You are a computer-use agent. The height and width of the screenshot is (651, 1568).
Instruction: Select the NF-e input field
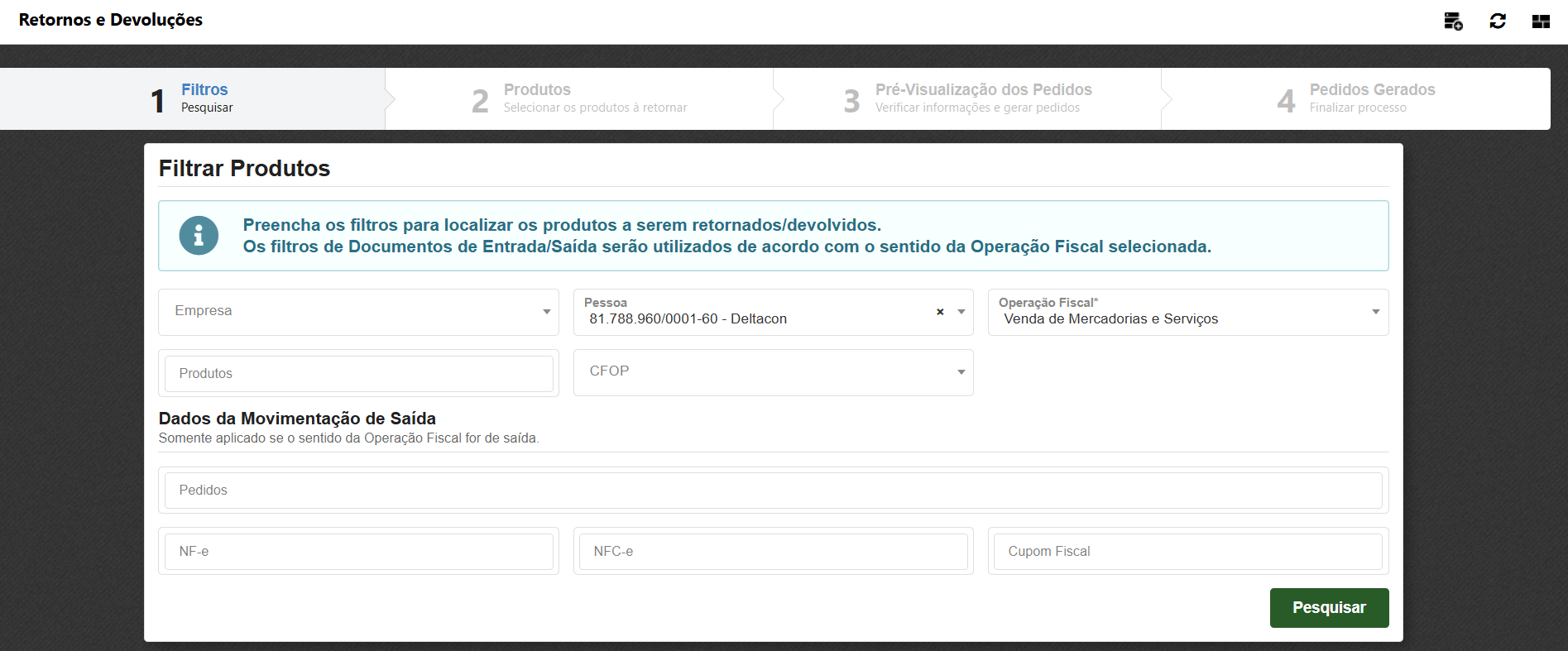[x=358, y=552]
